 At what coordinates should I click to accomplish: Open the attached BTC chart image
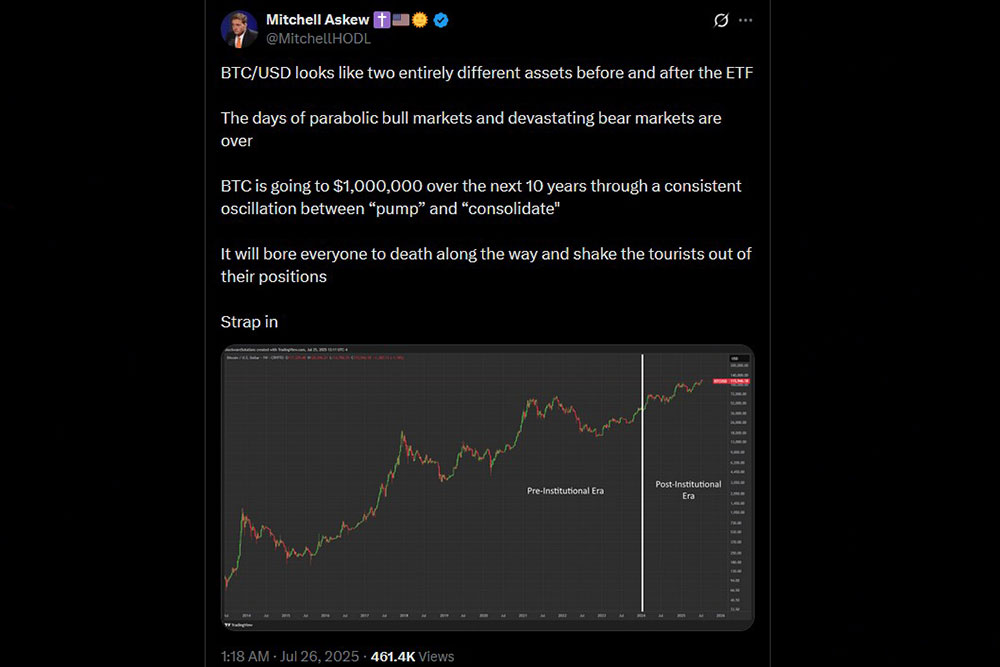pos(487,488)
